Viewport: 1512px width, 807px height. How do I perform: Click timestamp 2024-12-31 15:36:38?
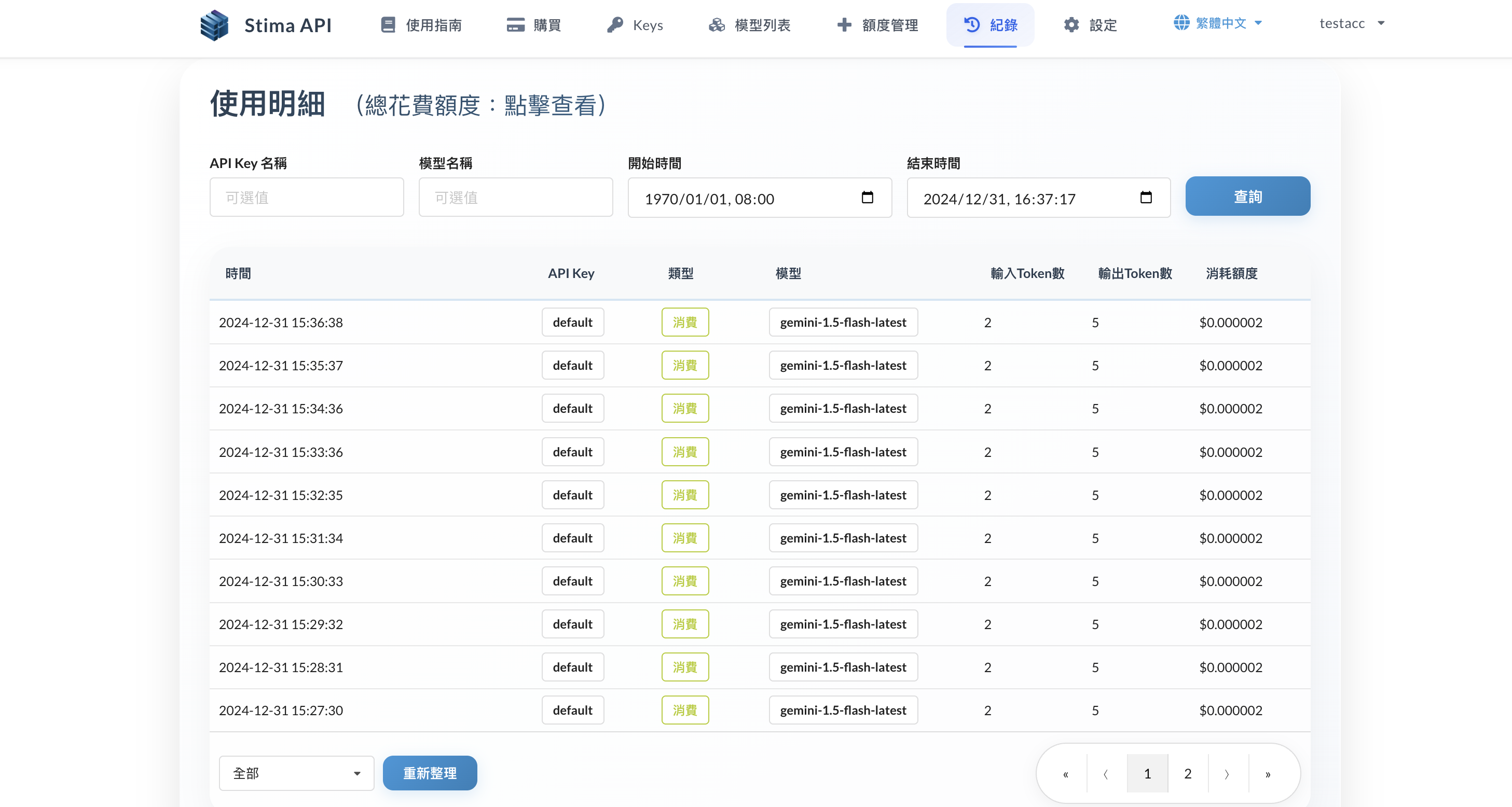click(281, 323)
